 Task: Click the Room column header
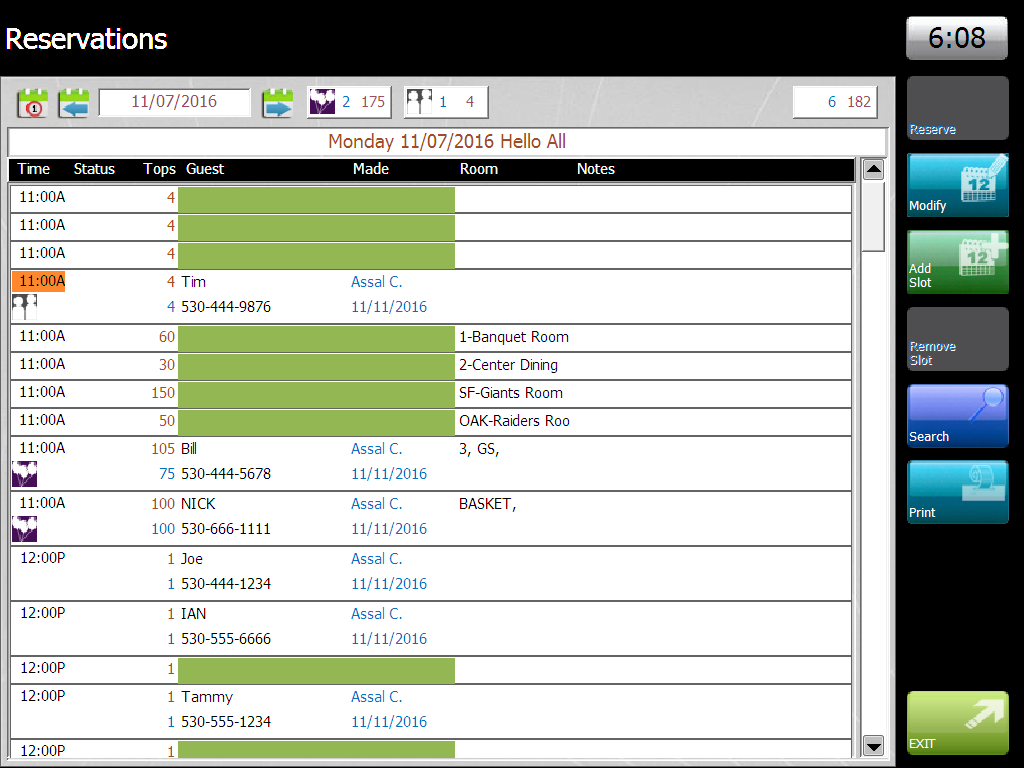coord(479,169)
